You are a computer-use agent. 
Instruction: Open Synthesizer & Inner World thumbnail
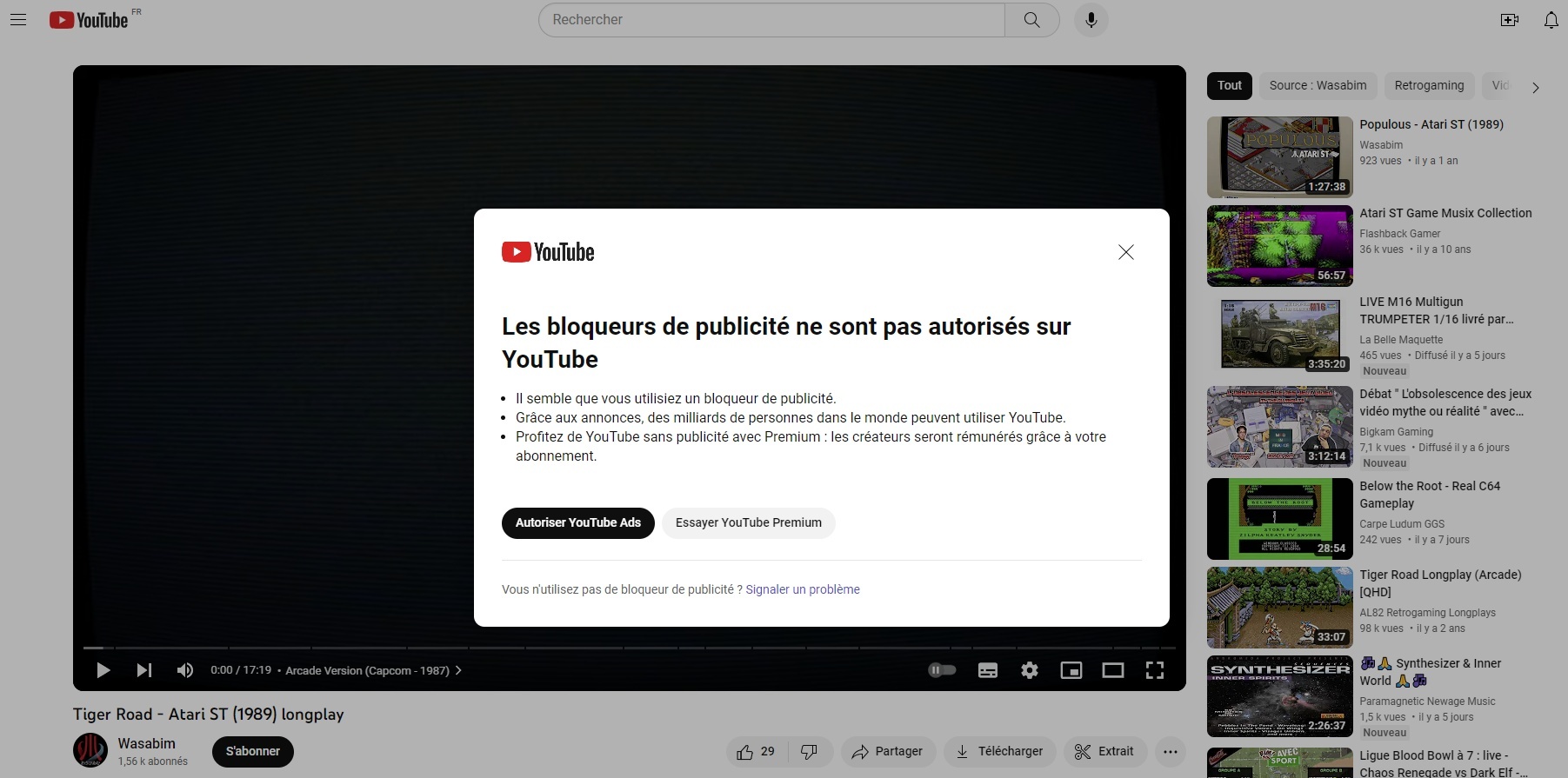[1280, 696]
